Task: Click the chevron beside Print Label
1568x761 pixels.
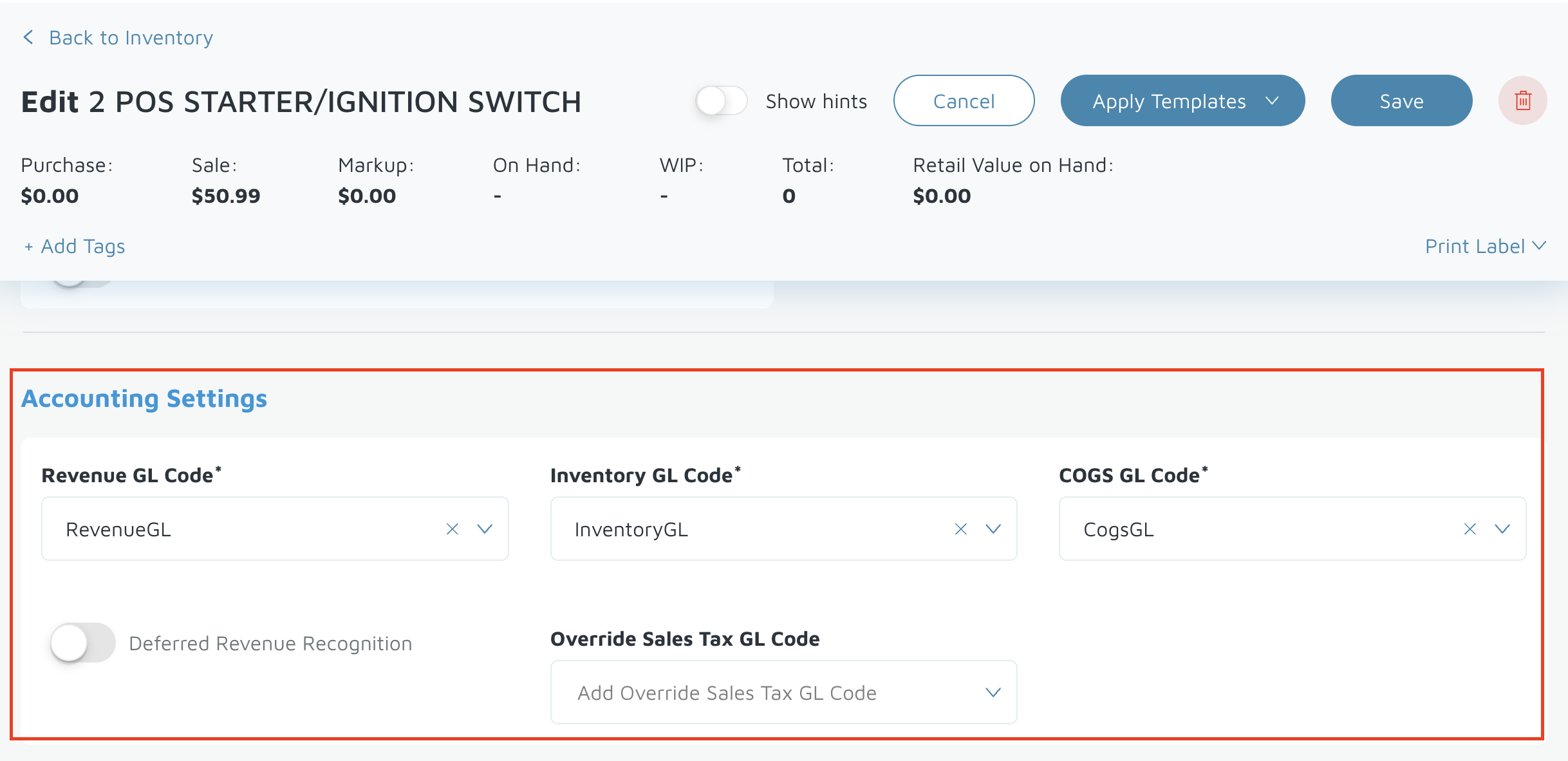Action: [x=1539, y=246]
